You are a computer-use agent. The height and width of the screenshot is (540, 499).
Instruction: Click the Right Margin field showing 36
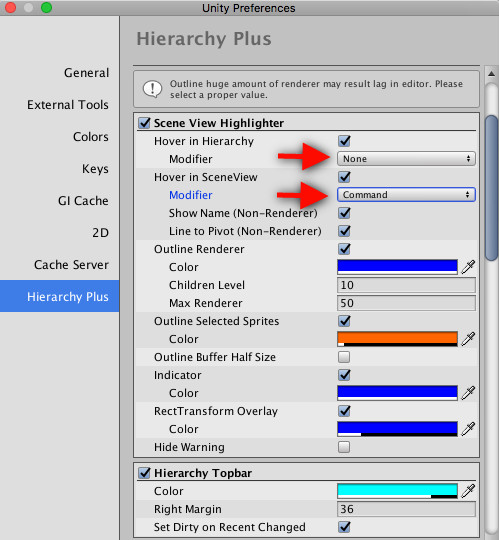[x=406, y=509]
